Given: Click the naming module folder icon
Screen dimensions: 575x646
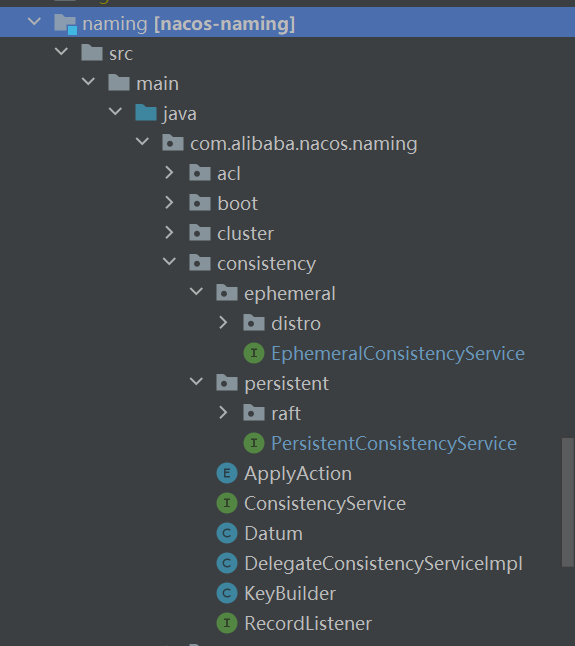Looking at the screenshot, I should coord(65,24).
